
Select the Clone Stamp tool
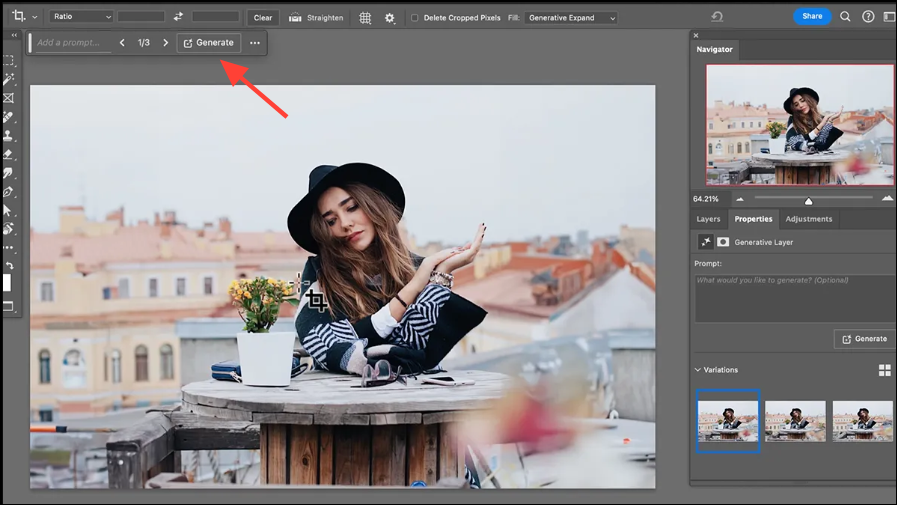pyautogui.click(x=9, y=135)
